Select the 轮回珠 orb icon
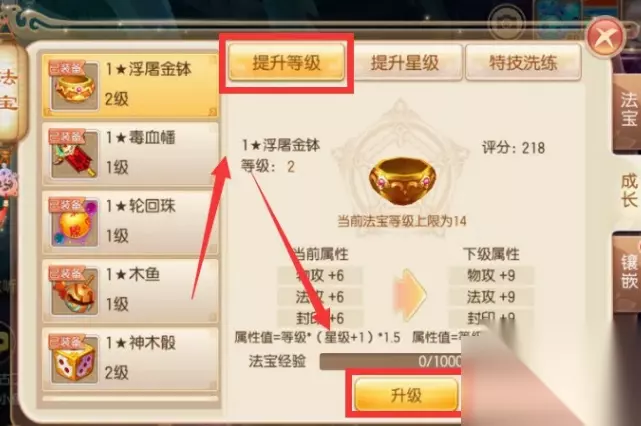The height and width of the screenshot is (426, 641). pos(74,223)
